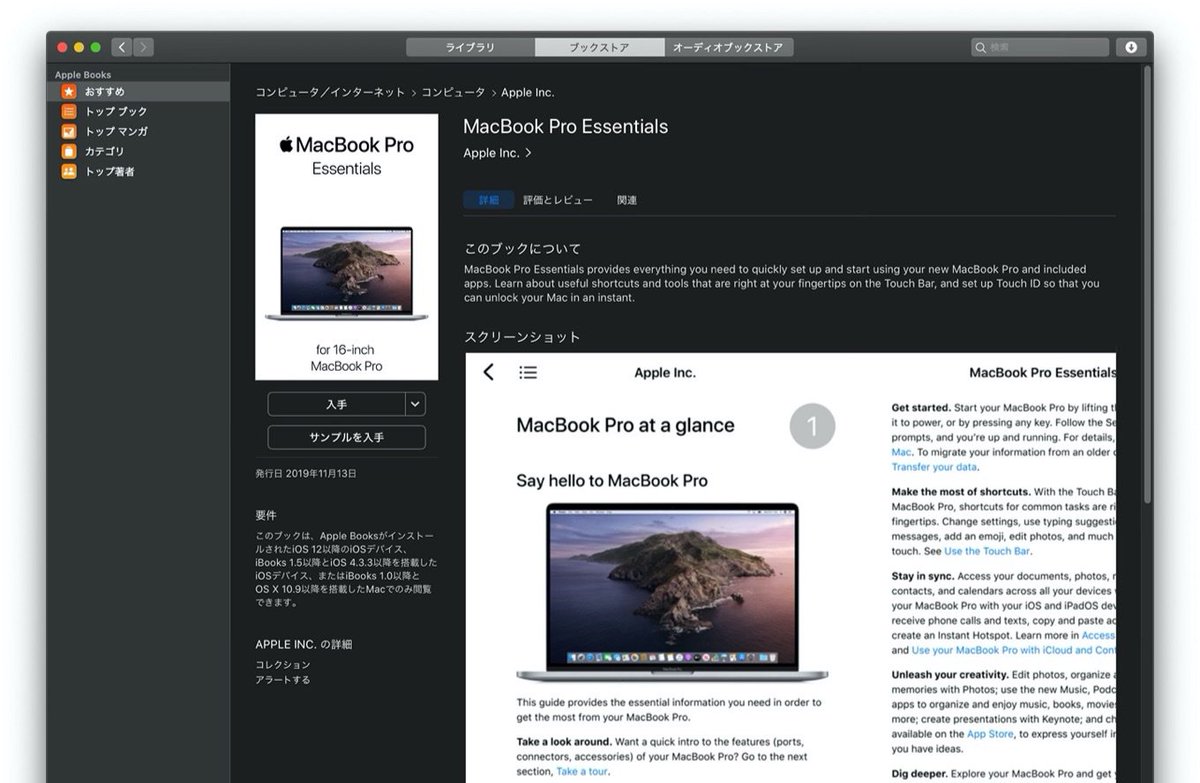Select トップ著者 in the sidebar

(x=140, y=171)
